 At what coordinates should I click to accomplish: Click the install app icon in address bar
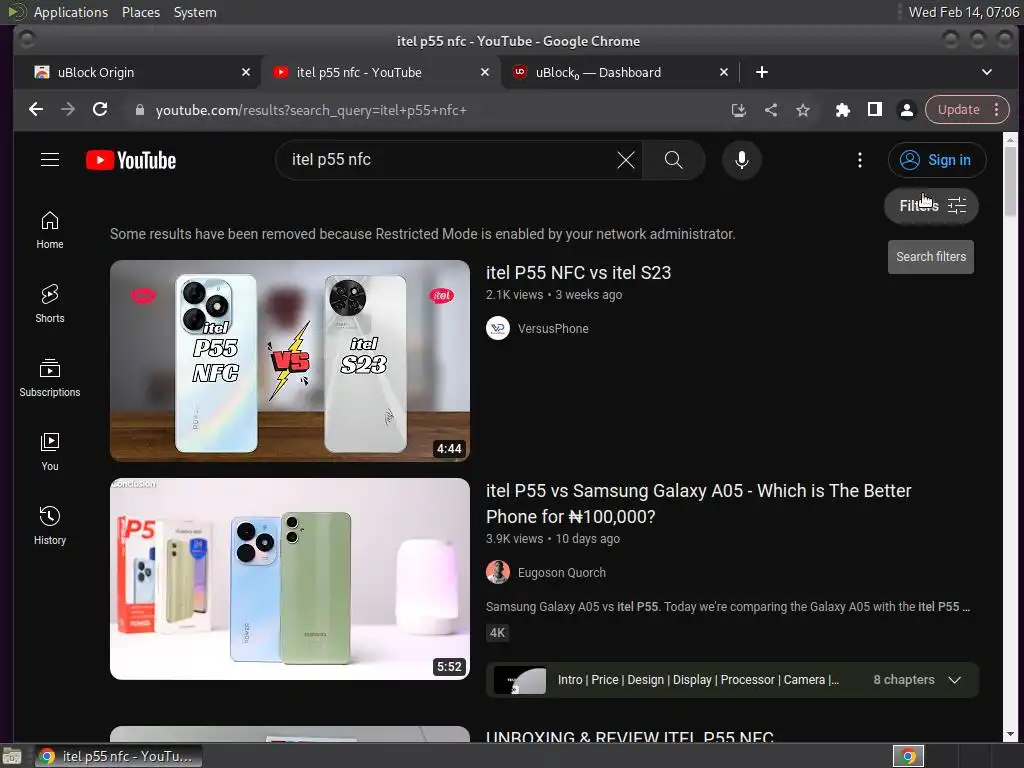739,110
